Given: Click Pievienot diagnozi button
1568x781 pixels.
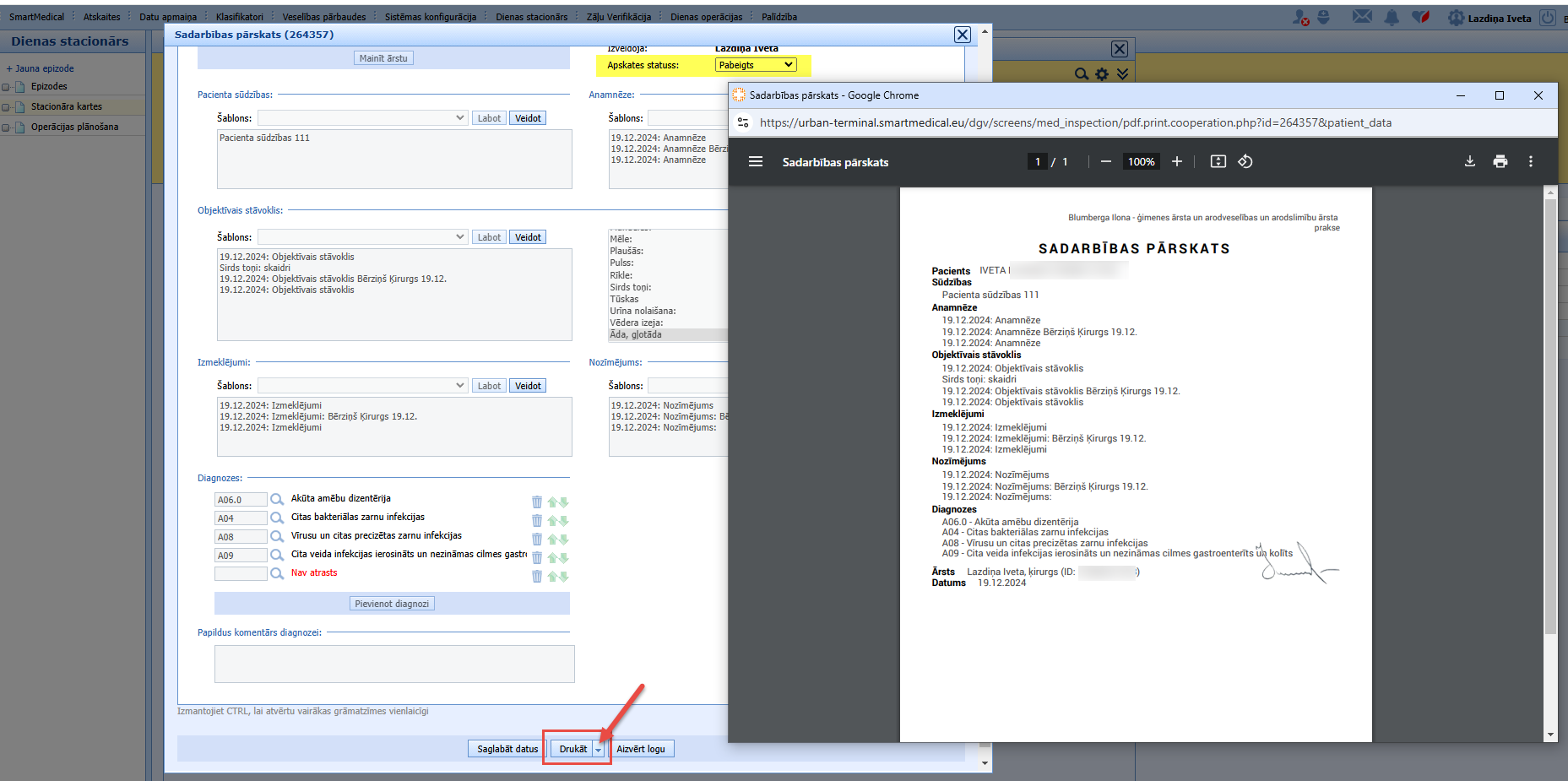Looking at the screenshot, I should click(392, 604).
